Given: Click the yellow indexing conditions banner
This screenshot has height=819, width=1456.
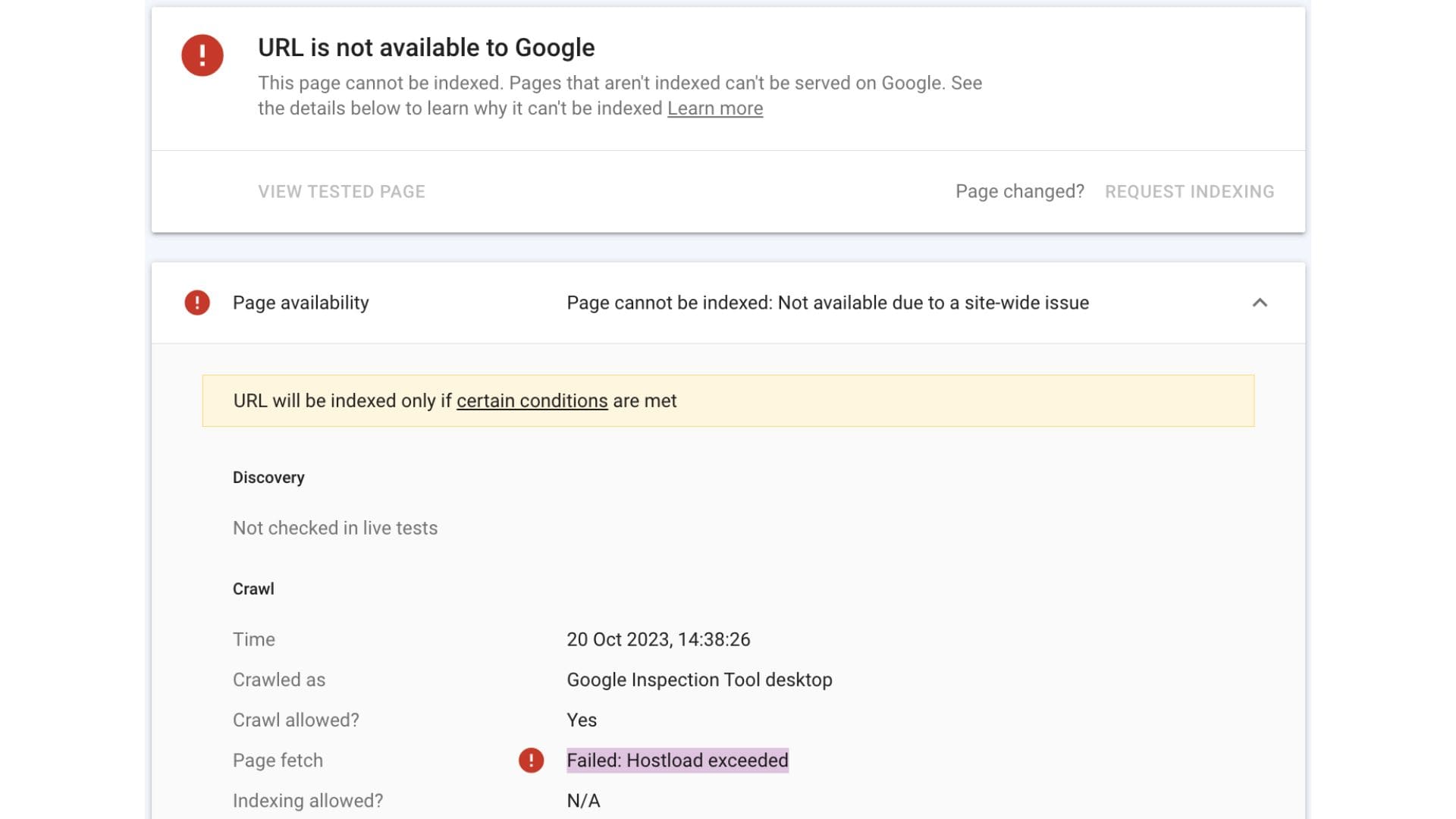Looking at the screenshot, I should (x=910, y=400).
